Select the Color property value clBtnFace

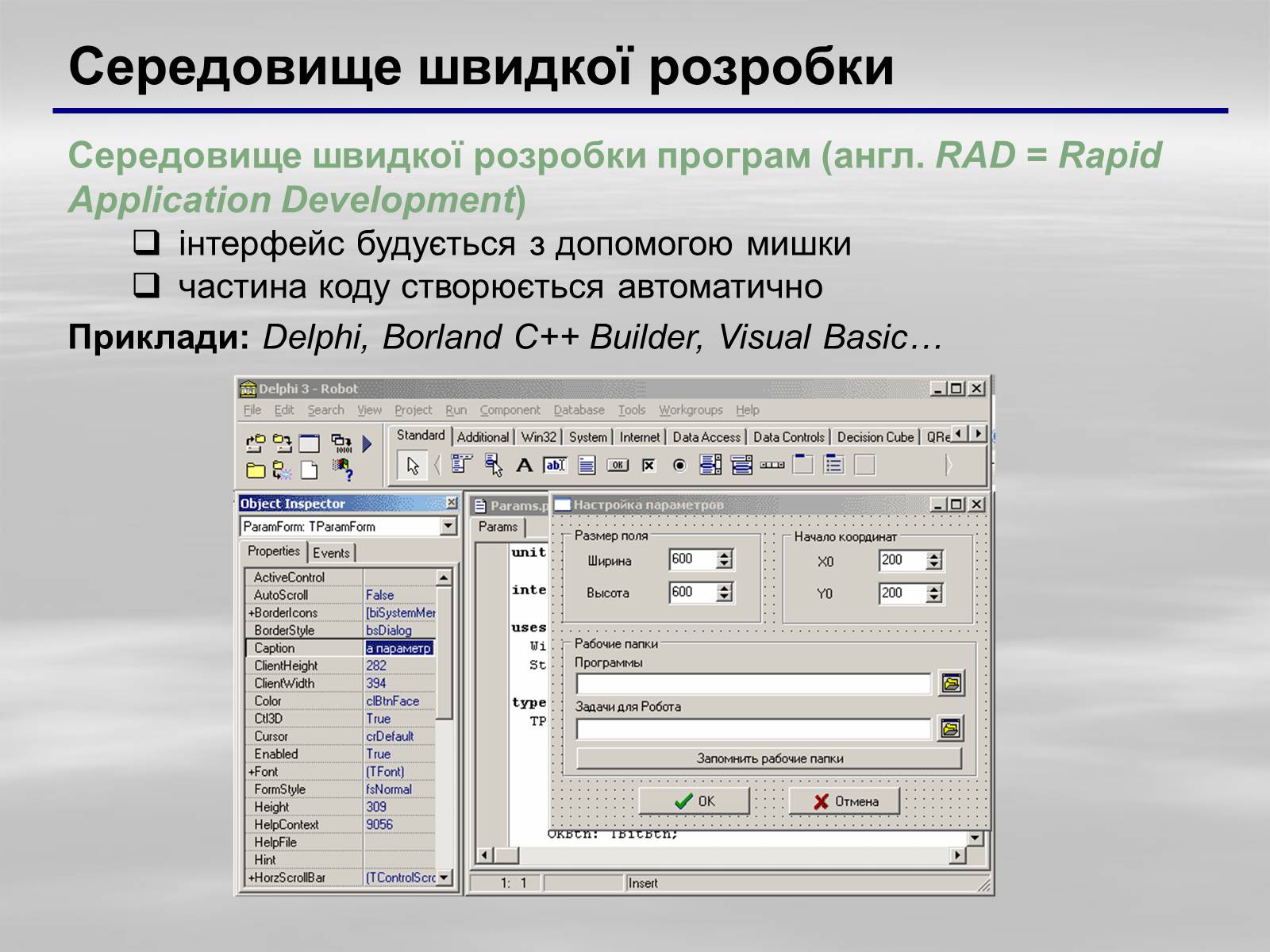[x=399, y=701]
